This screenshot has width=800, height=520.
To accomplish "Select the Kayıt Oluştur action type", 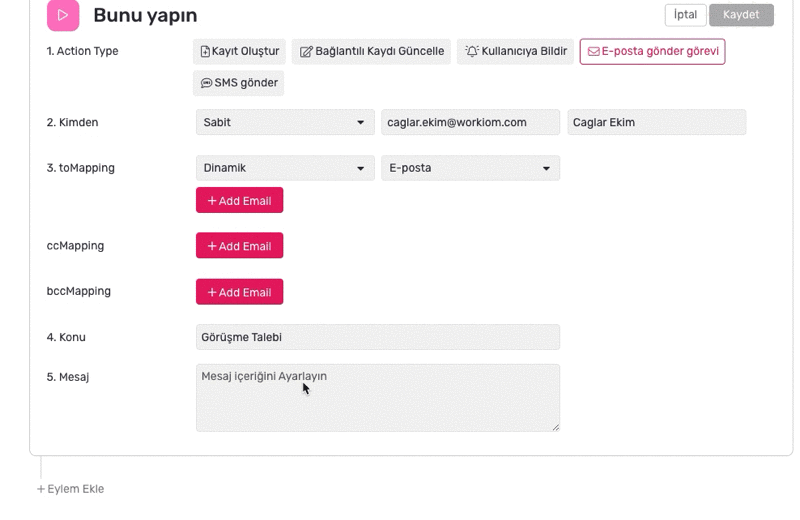I will click(x=239, y=52).
